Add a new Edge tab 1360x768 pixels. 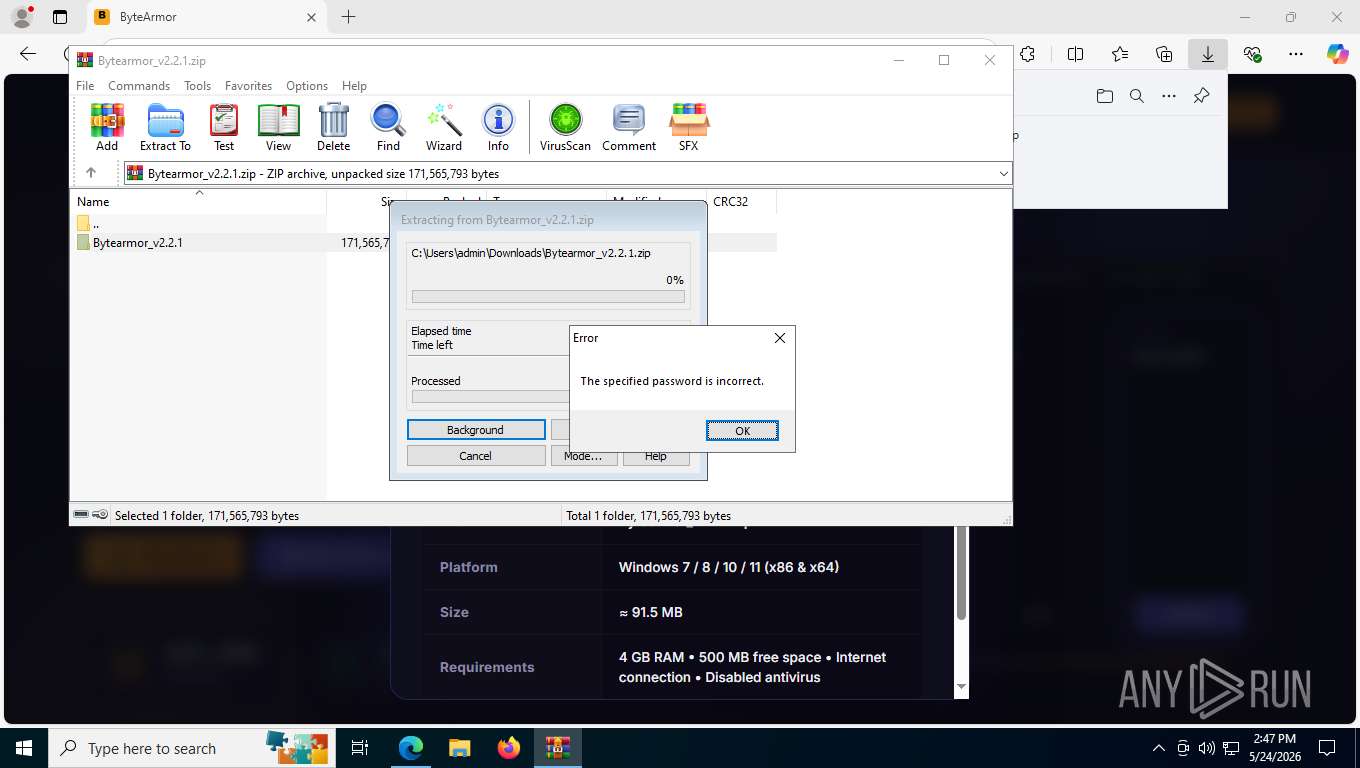pyautogui.click(x=348, y=17)
